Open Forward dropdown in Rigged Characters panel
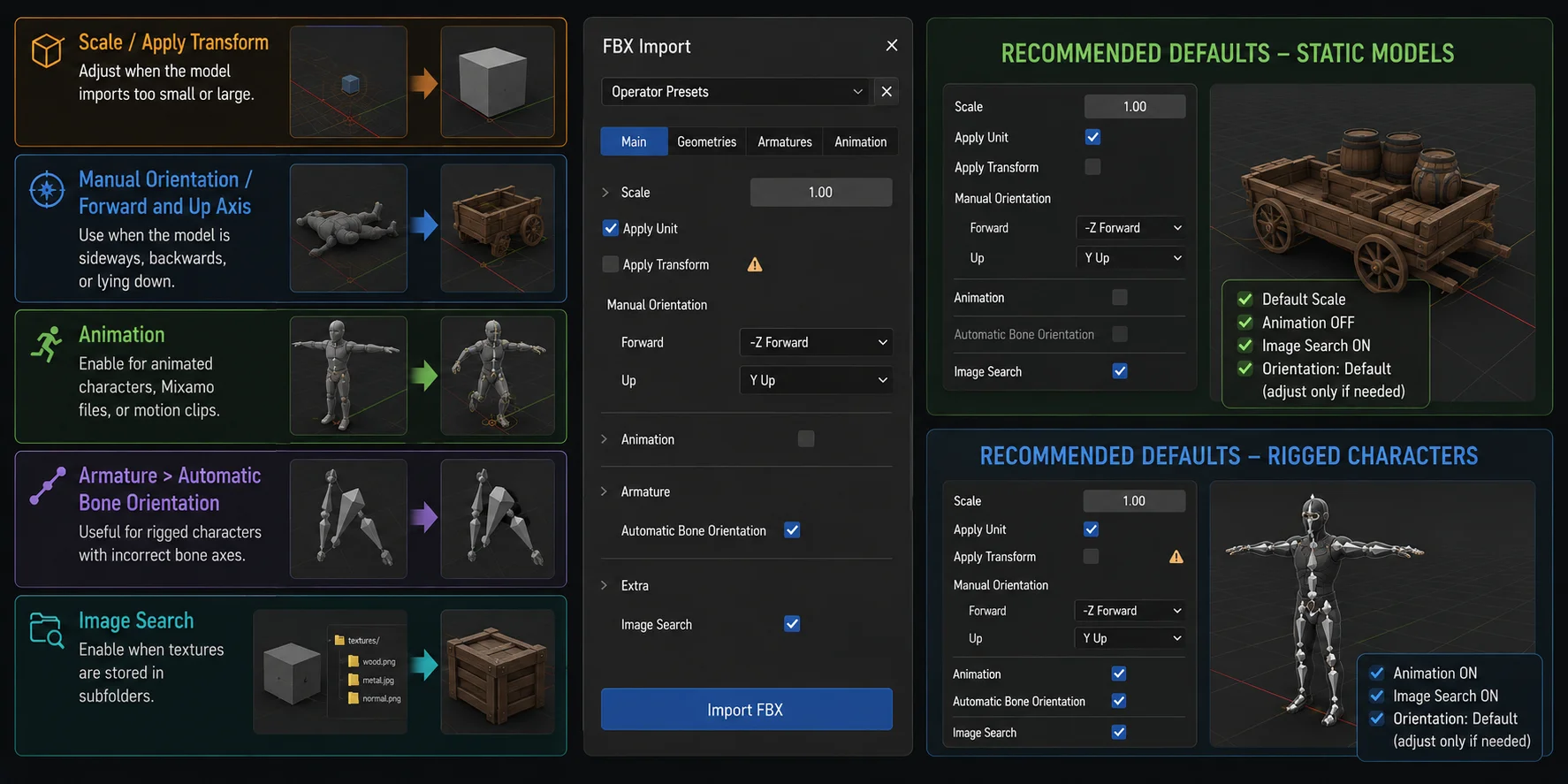Viewport: 1568px width, 784px height. coord(1130,611)
